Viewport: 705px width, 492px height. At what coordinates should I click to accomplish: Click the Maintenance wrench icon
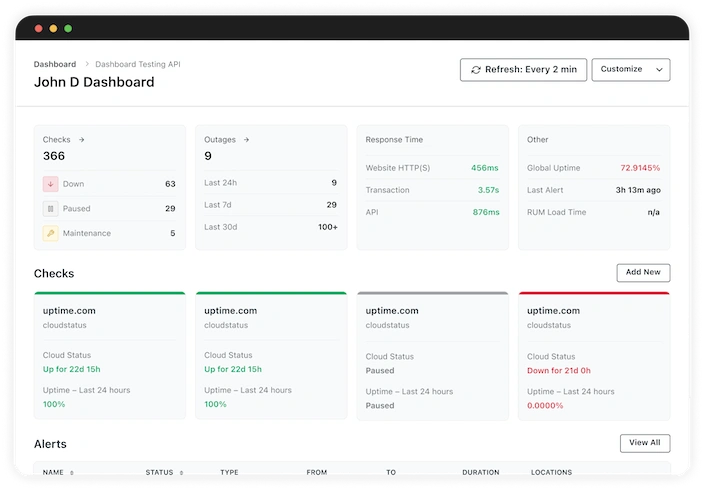50,233
